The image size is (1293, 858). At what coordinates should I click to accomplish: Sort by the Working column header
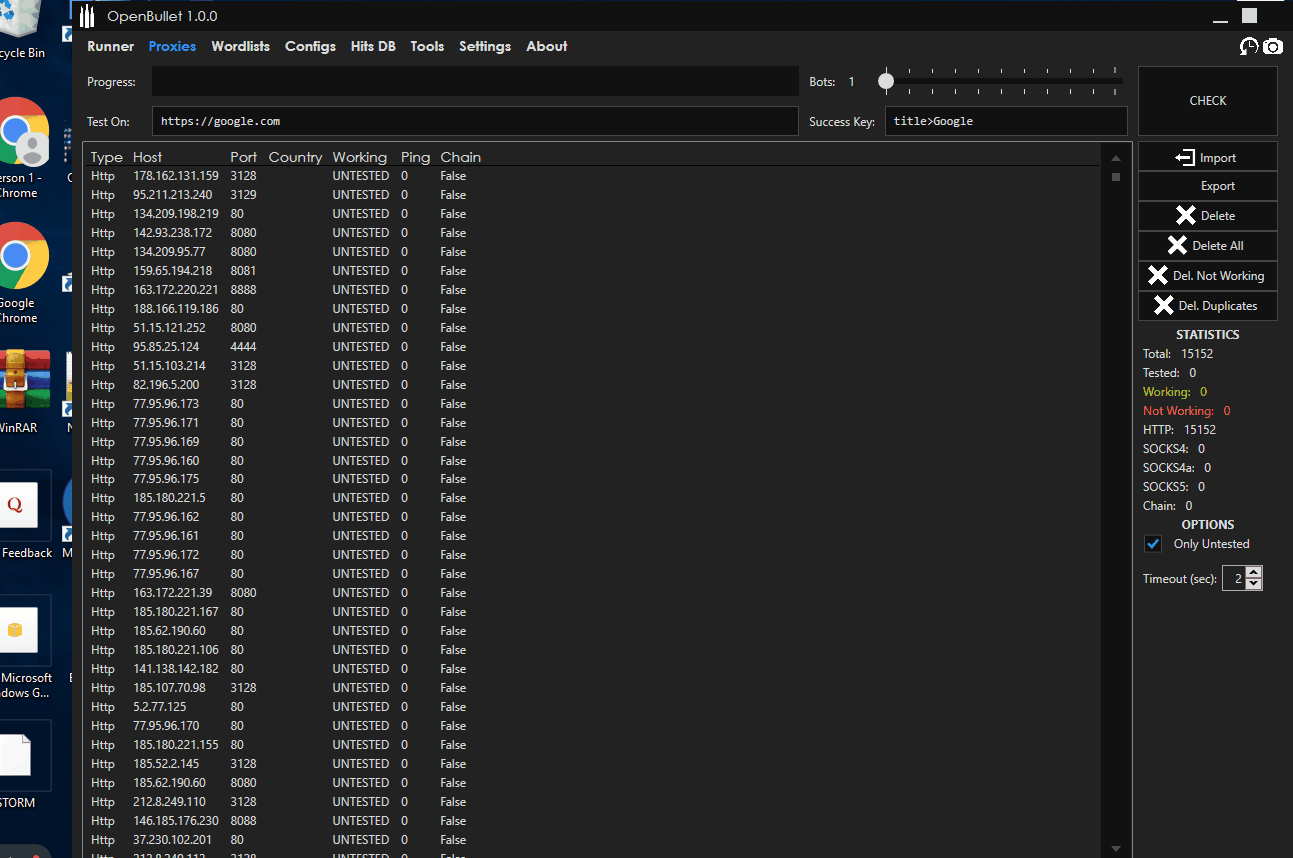[360, 157]
